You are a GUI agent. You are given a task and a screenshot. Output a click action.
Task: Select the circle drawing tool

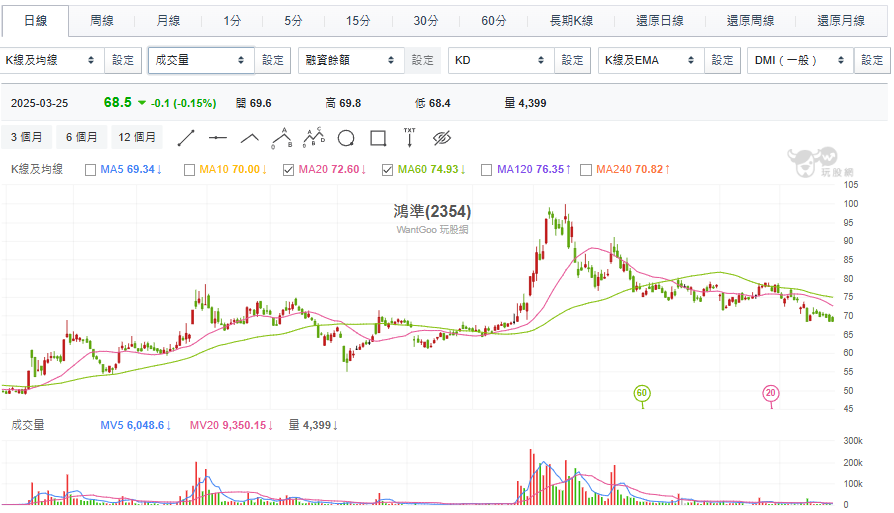click(346, 137)
